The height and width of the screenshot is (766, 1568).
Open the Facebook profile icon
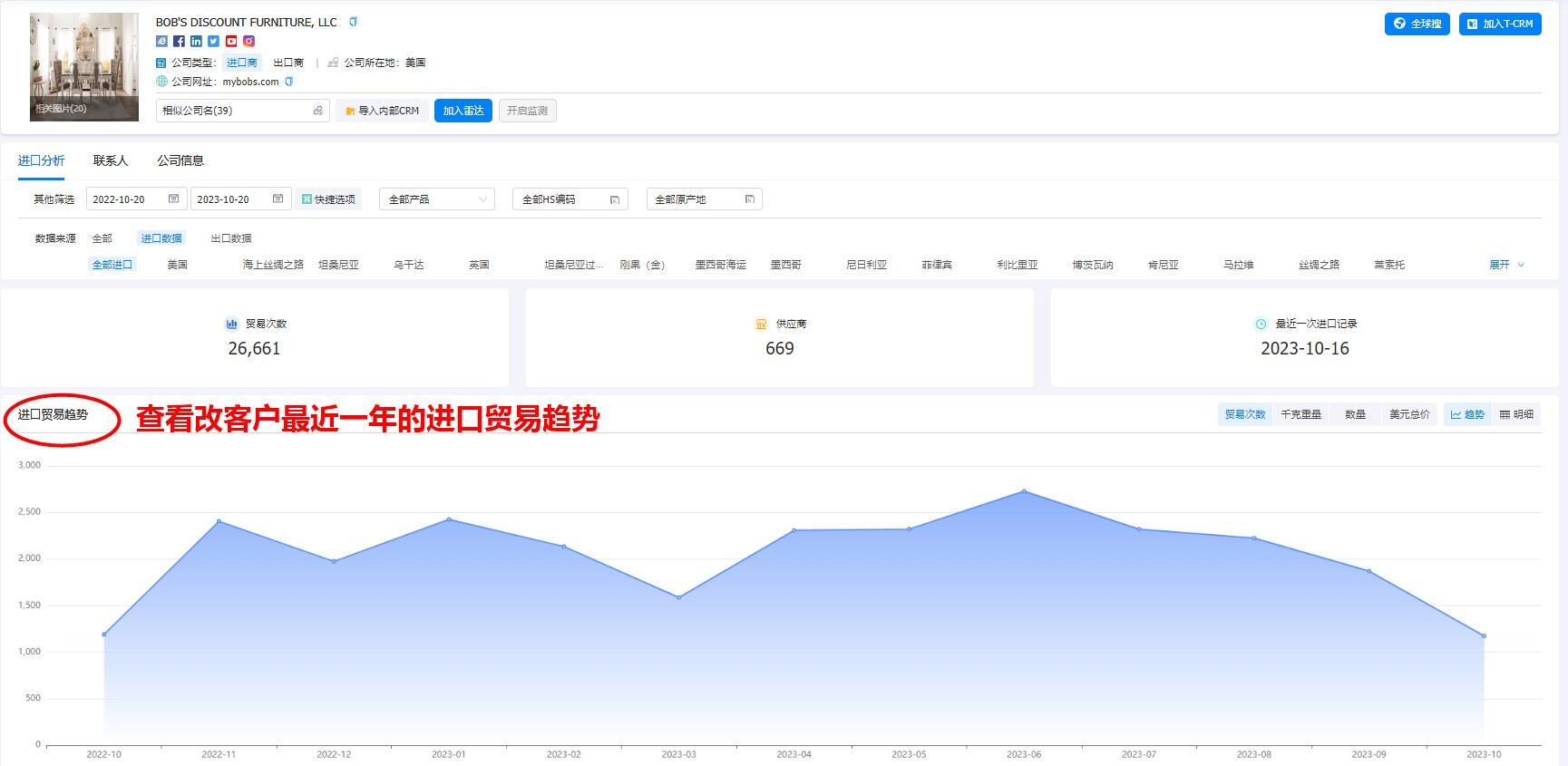pos(179,41)
